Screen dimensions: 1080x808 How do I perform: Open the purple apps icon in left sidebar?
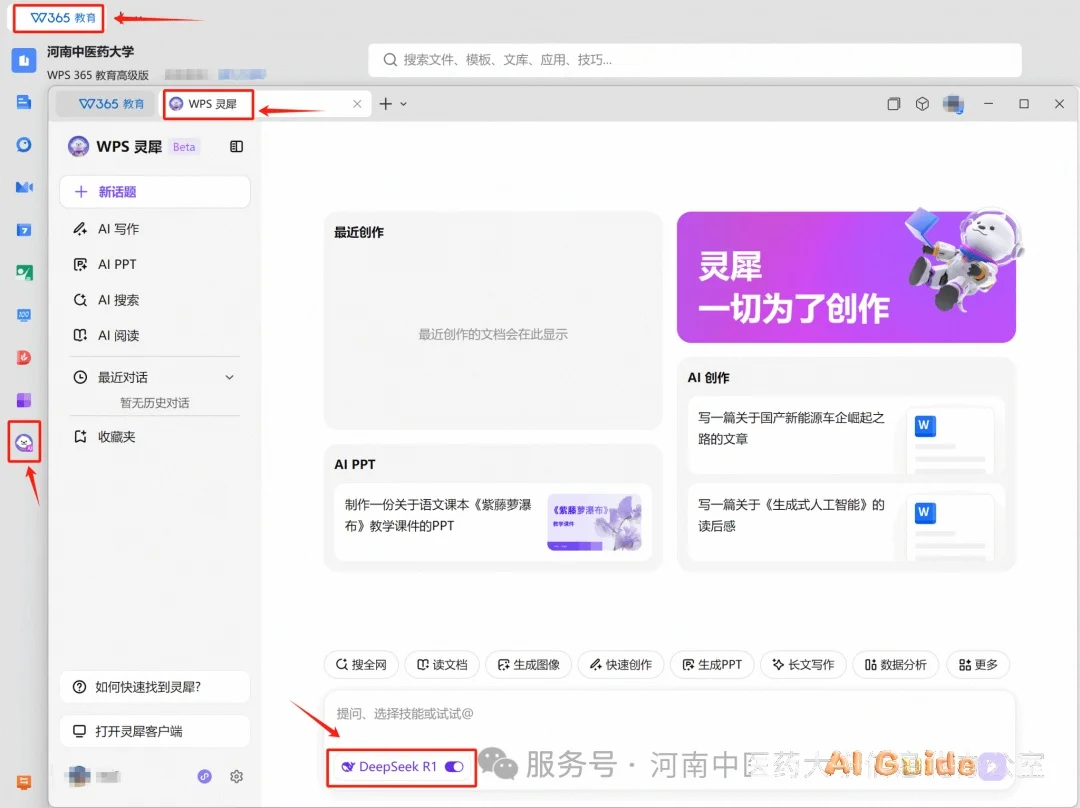pyautogui.click(x=24, y=400)
